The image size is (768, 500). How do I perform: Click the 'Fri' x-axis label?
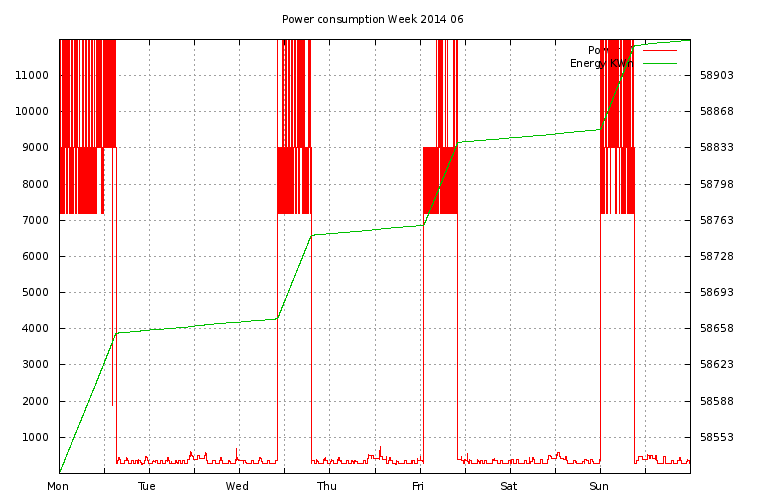coord(417,486)
